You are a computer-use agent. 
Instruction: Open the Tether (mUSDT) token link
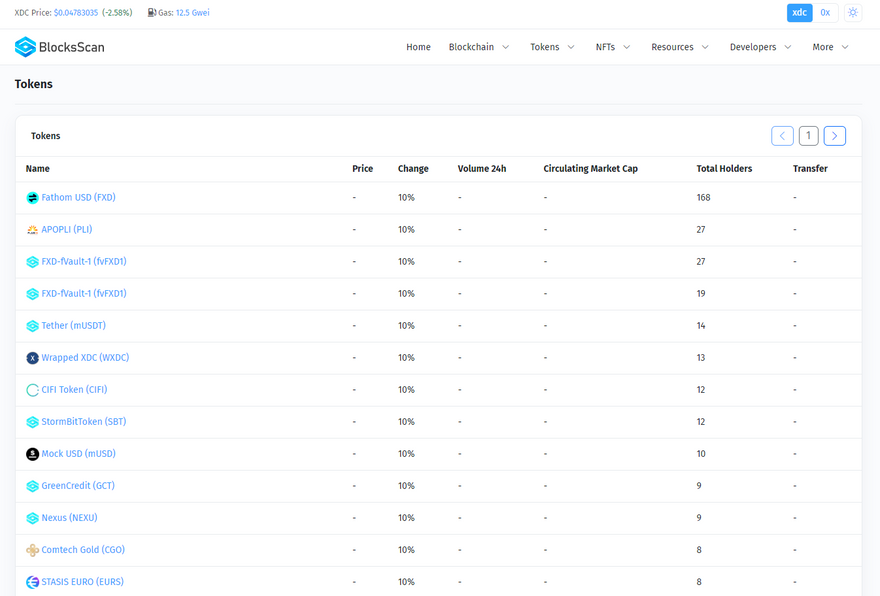[x=73, y=326]
